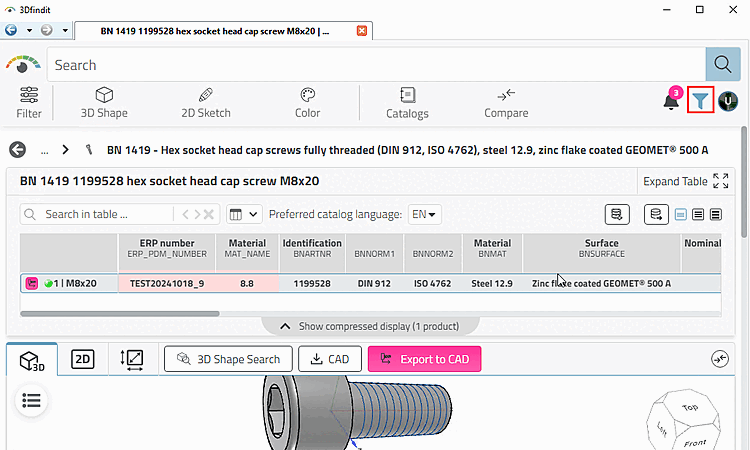
Task: Click the database export icon button
Action: [x=656, y=214]
